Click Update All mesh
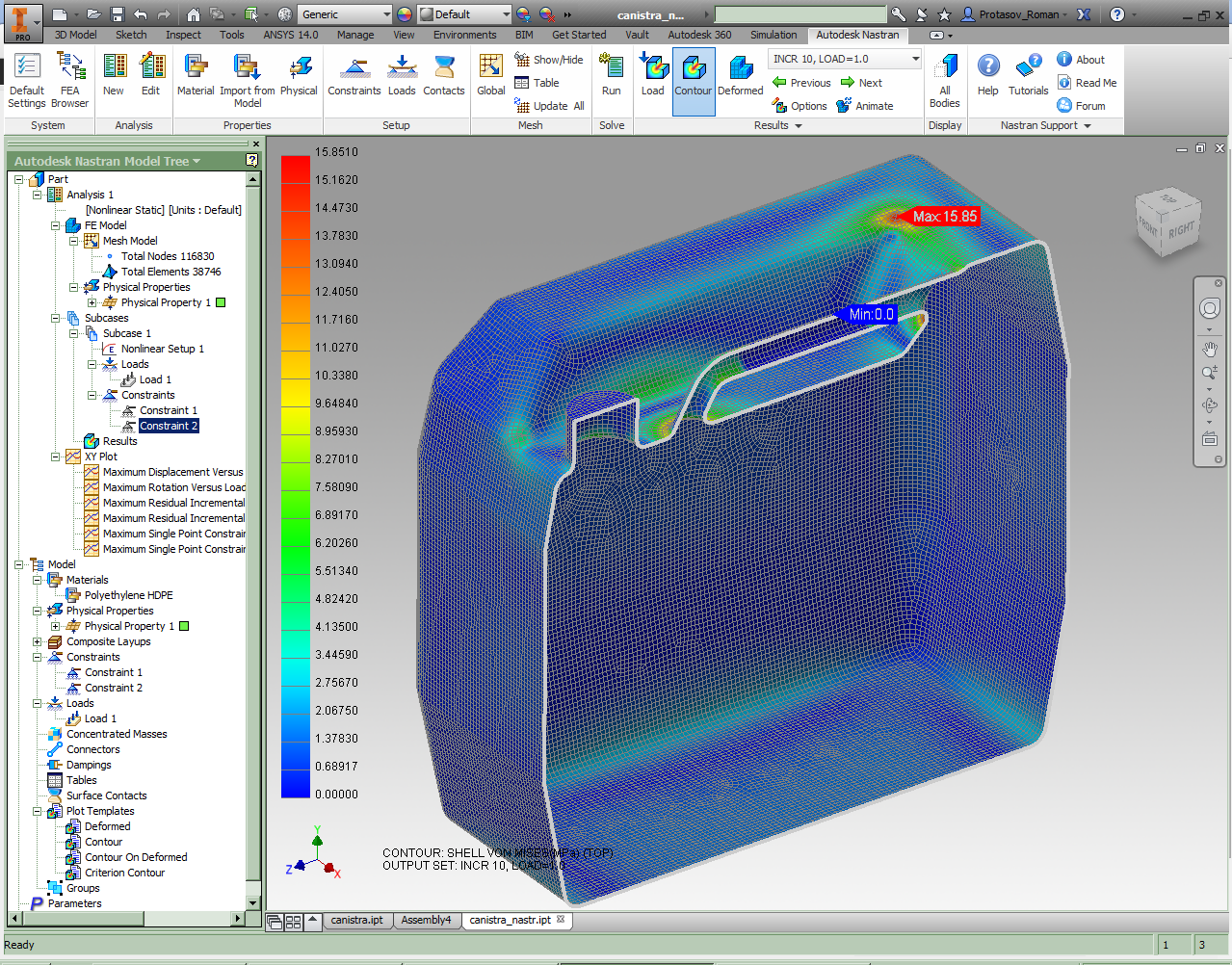Image resolution: width=1232 pixels, height=965 pixels. tap(549, 106)
